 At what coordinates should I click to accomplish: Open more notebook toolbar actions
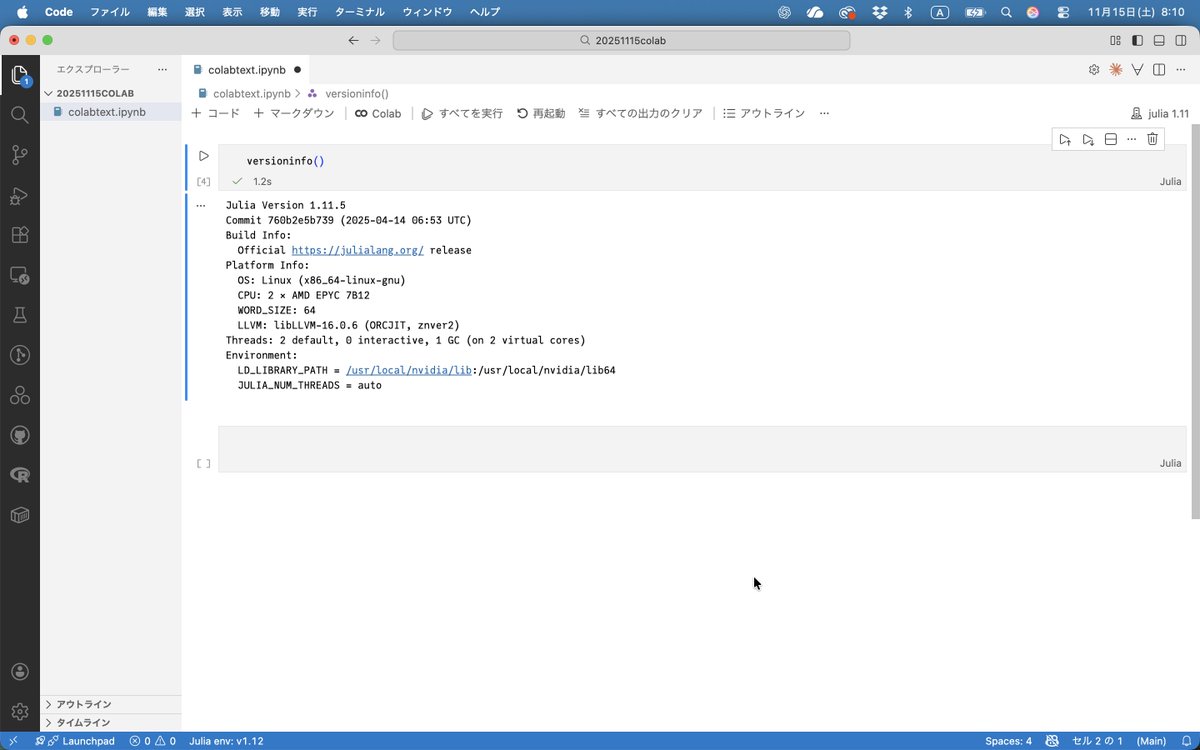(x=824, y=113)
